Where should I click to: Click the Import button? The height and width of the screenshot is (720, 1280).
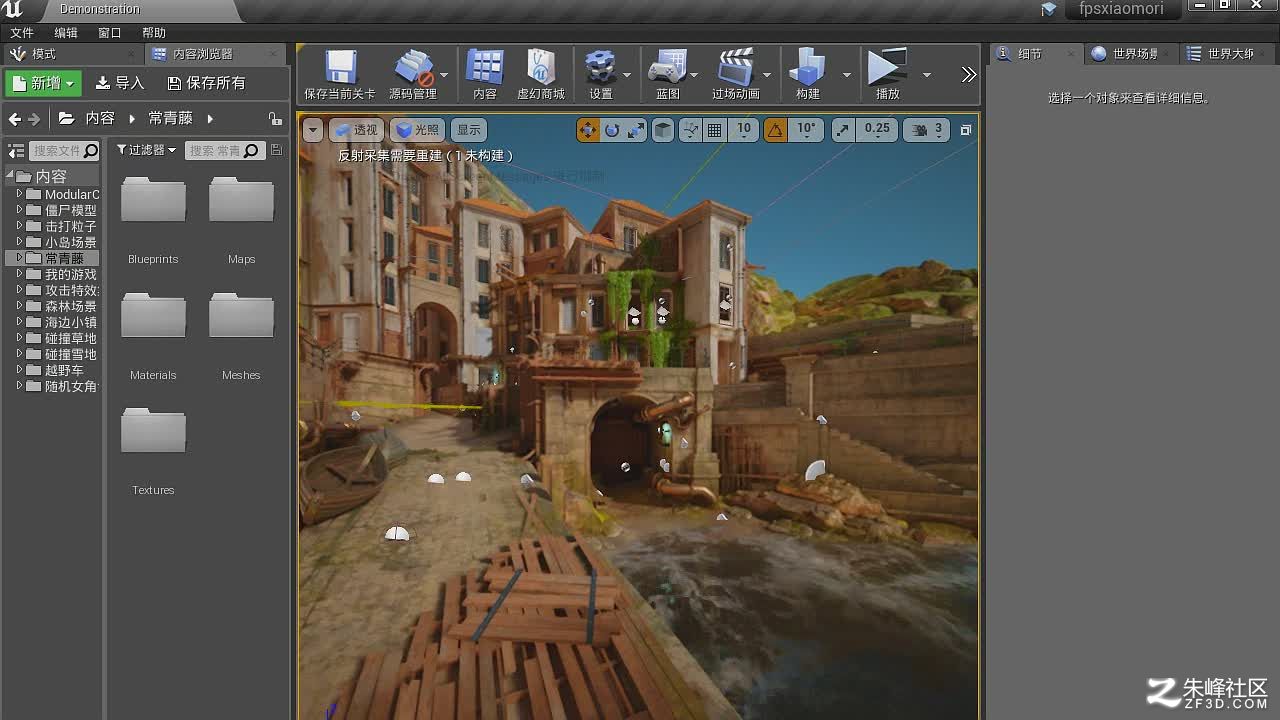coord(120,83)
